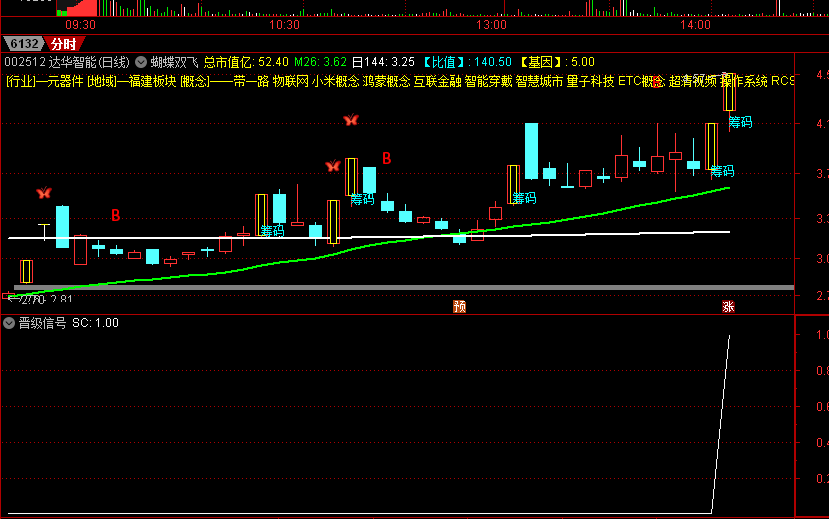This screenshot has height=519, width=829.
Task: Click the latest yellow-boxed candle at chart top
Action: [729, 92]
